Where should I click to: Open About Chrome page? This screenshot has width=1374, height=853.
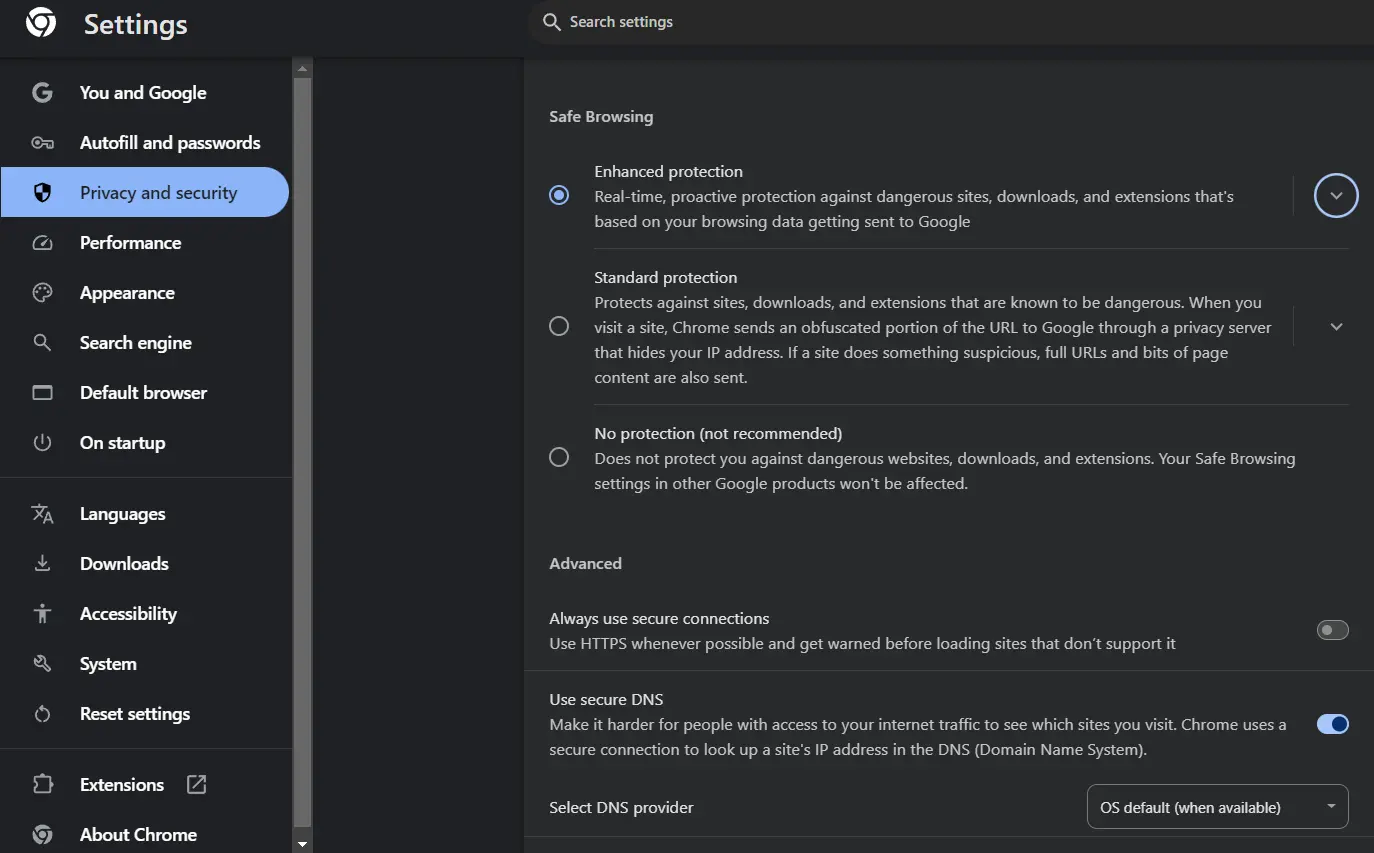138,835
